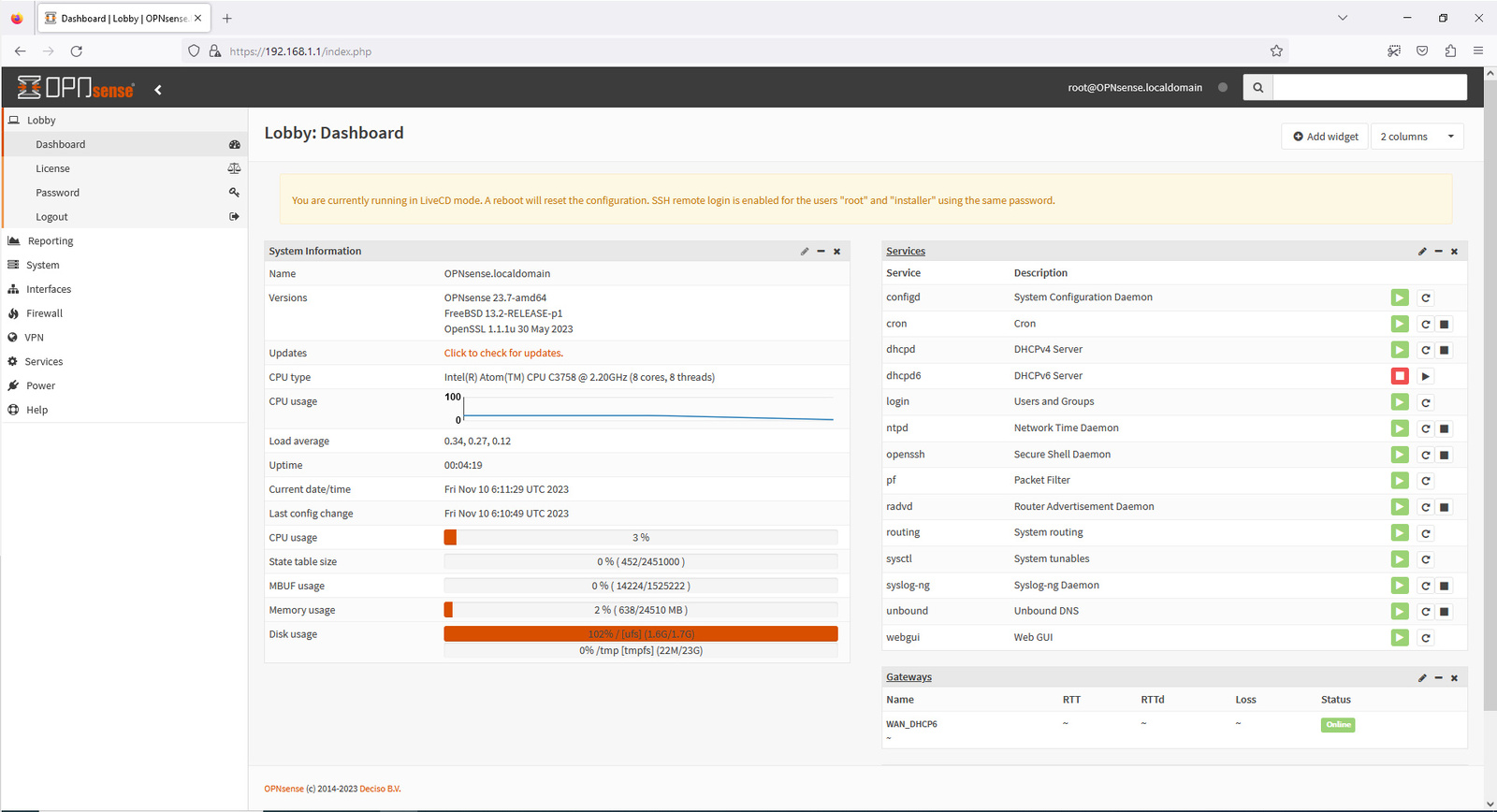Image resolution: width=1497 pixels, height=812 pixels.
Task: Expand the Help menu
Action: (x=124, y=410)
